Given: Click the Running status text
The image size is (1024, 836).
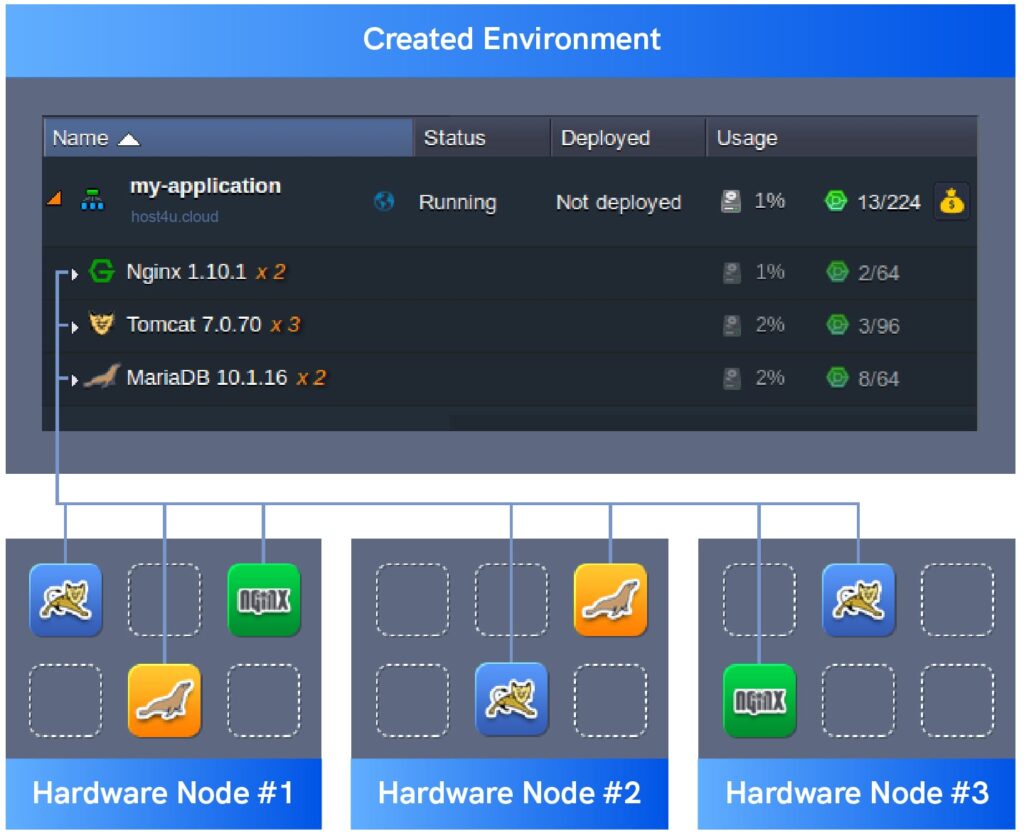Looking at the screenshot, I should [457, 202].
